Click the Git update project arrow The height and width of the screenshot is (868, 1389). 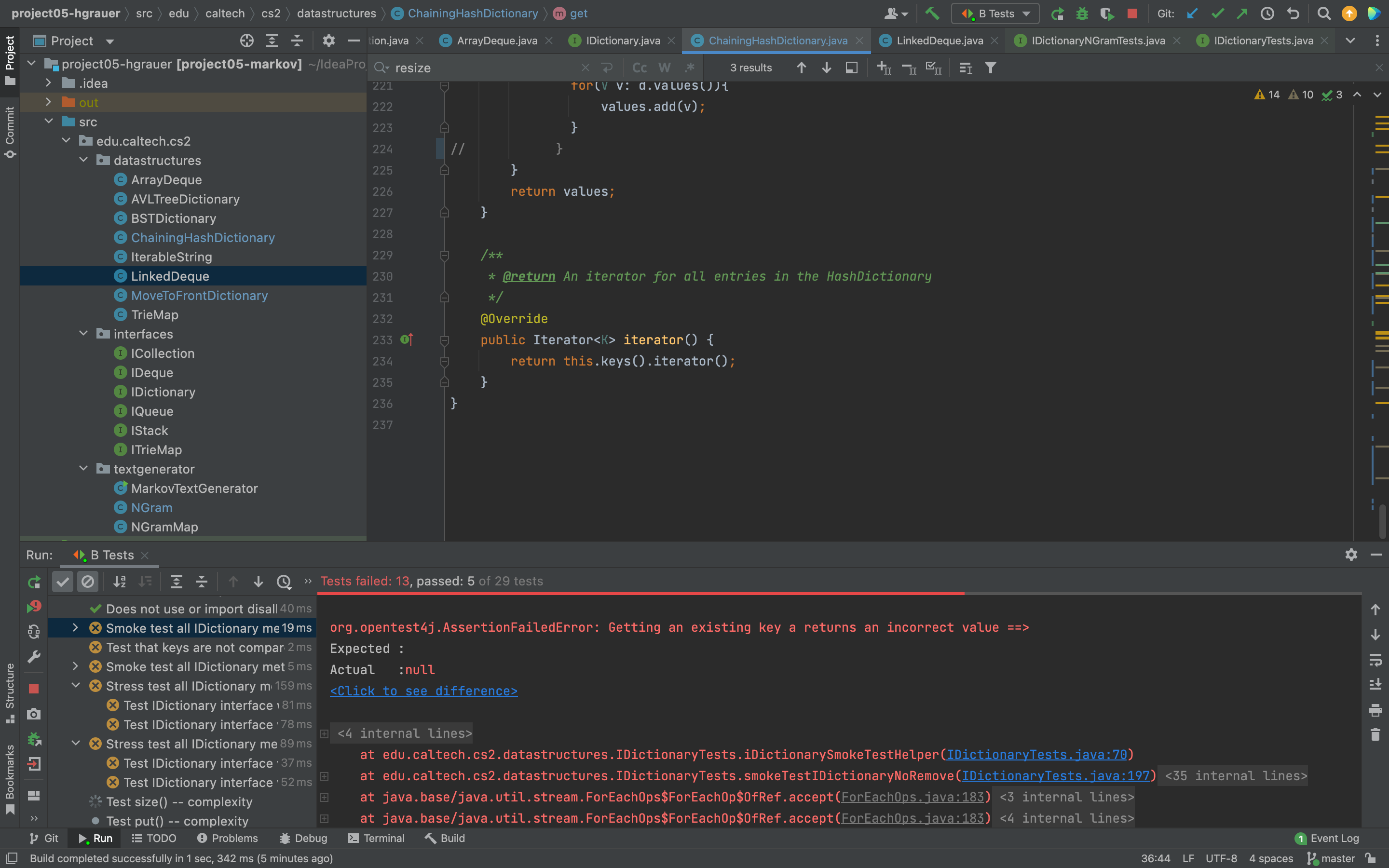[x=1192, y=13]
